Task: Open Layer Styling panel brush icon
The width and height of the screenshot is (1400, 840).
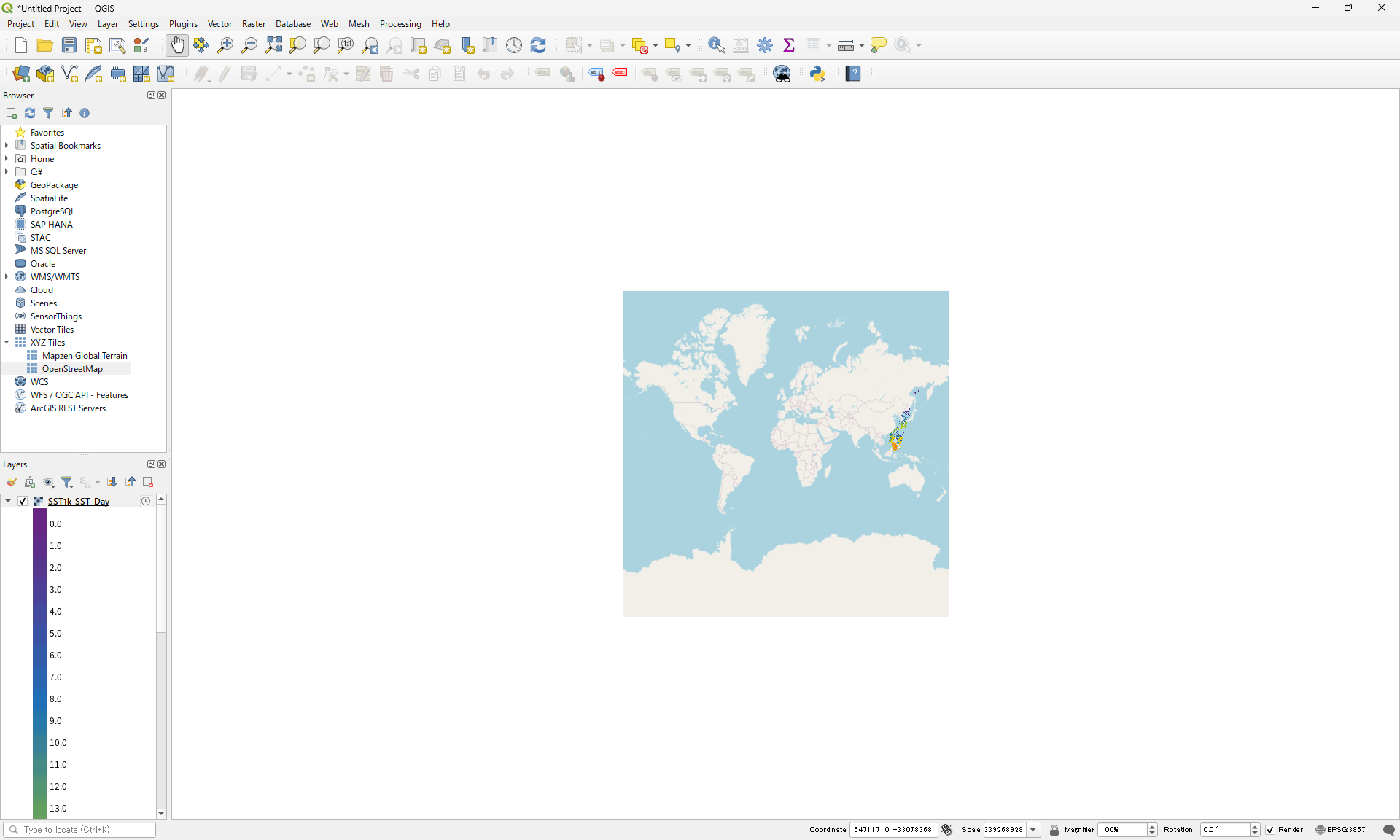Action: click(12, 482)
